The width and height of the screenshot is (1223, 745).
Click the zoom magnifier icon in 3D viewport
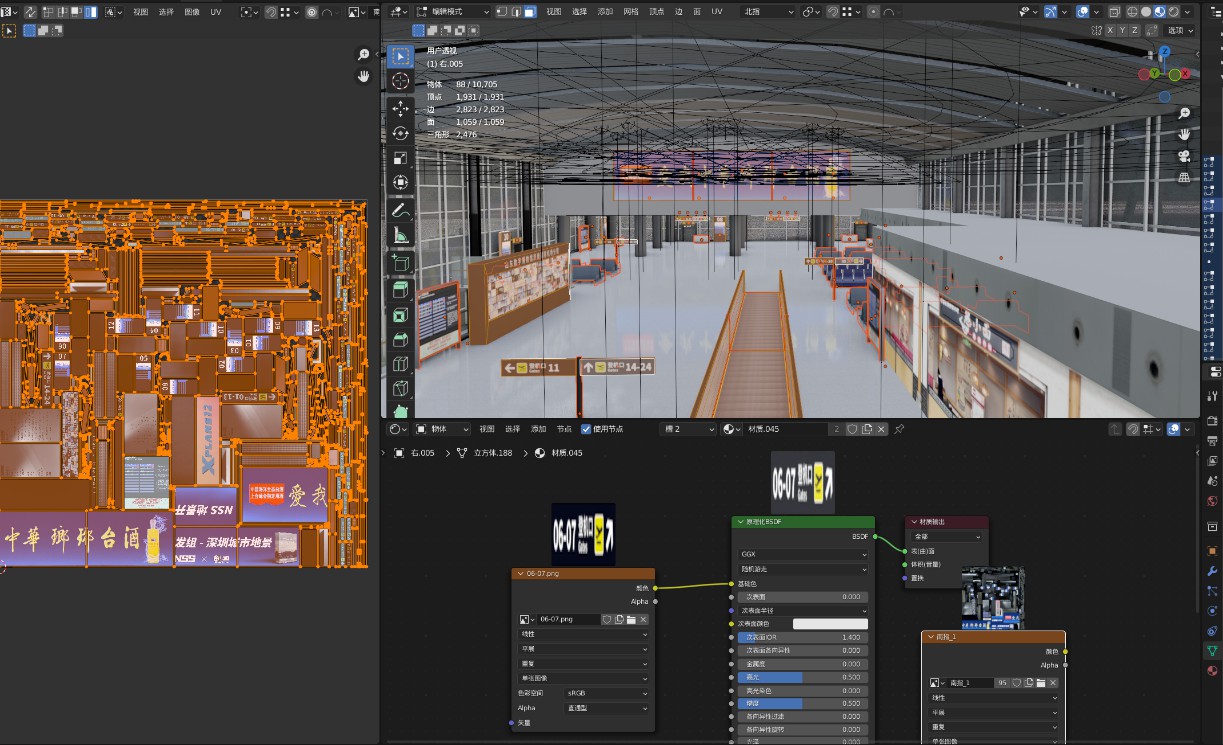pos(1184,113)
